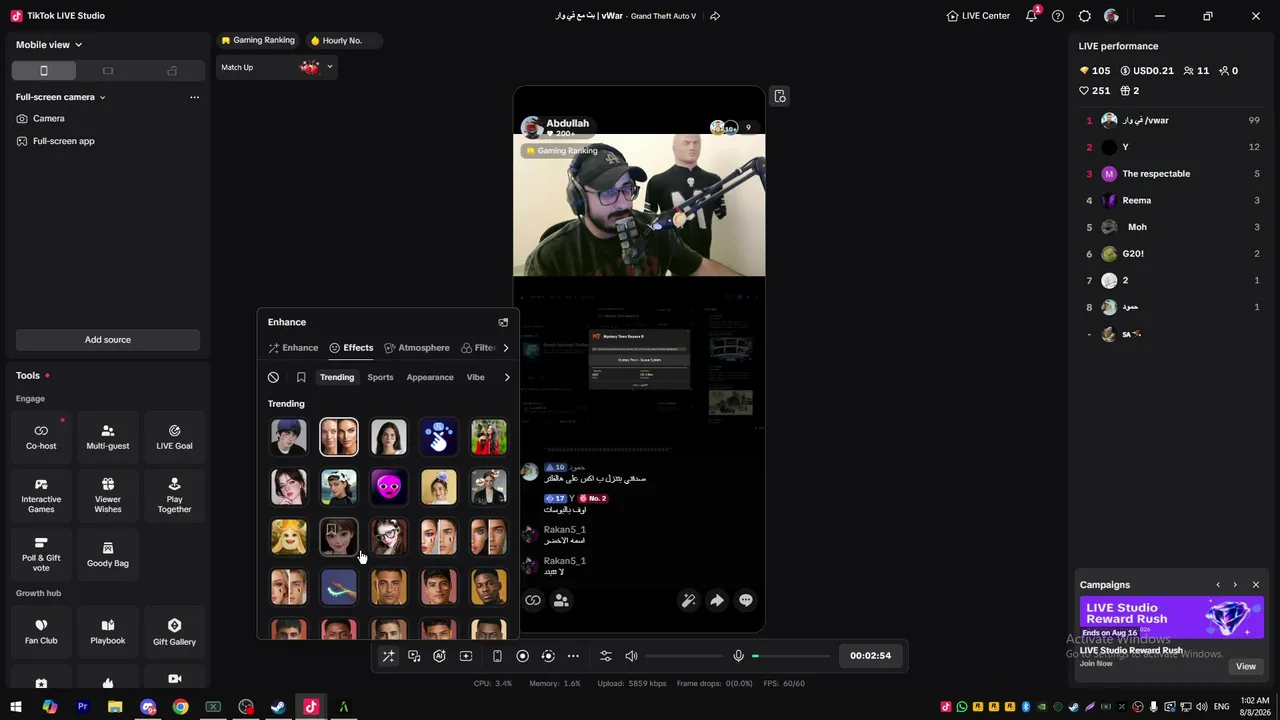This screenshot has width=1280, height=720.
Task: Click the campaign View button
Action: click(x=1246, y=666)
